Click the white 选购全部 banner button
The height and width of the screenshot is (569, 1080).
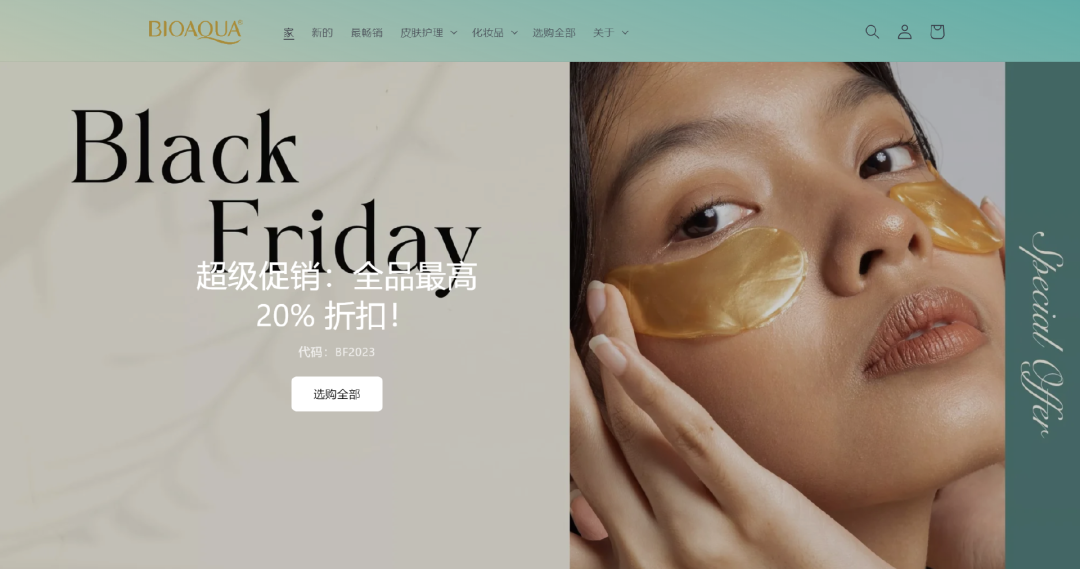click(x=337, y=394)
